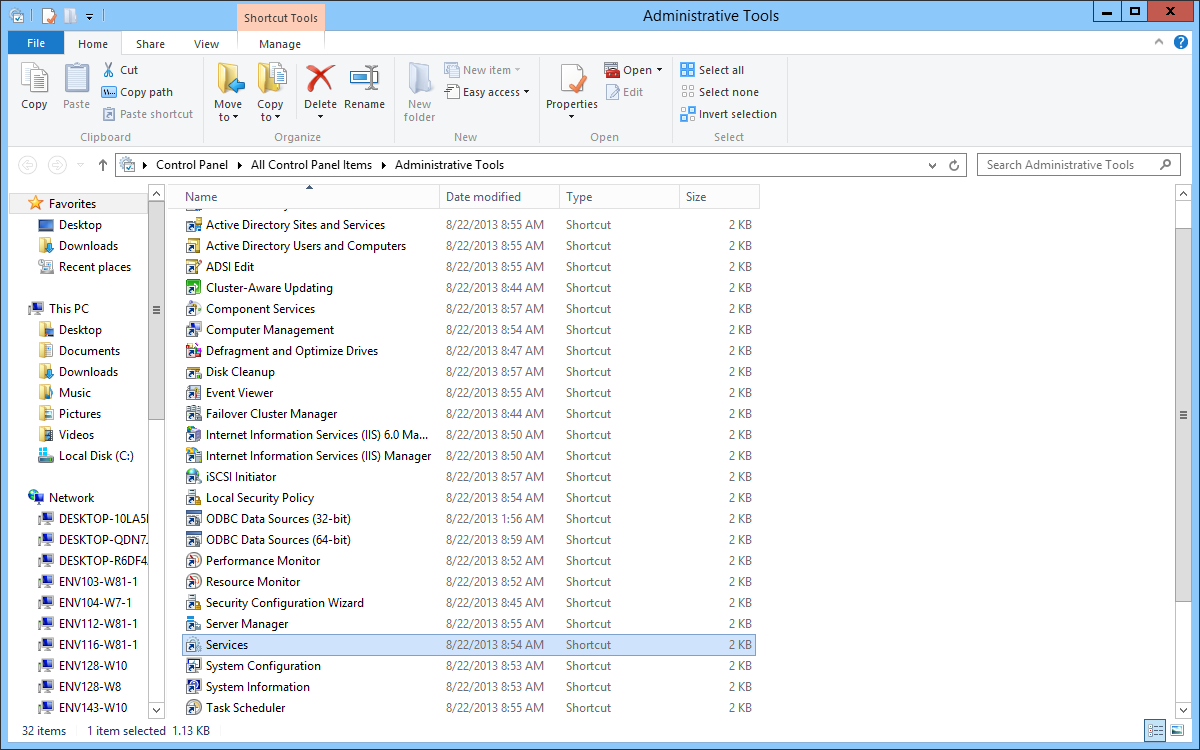Click Select all in ribbon
Screen dimensions: 1200x750
712,70
